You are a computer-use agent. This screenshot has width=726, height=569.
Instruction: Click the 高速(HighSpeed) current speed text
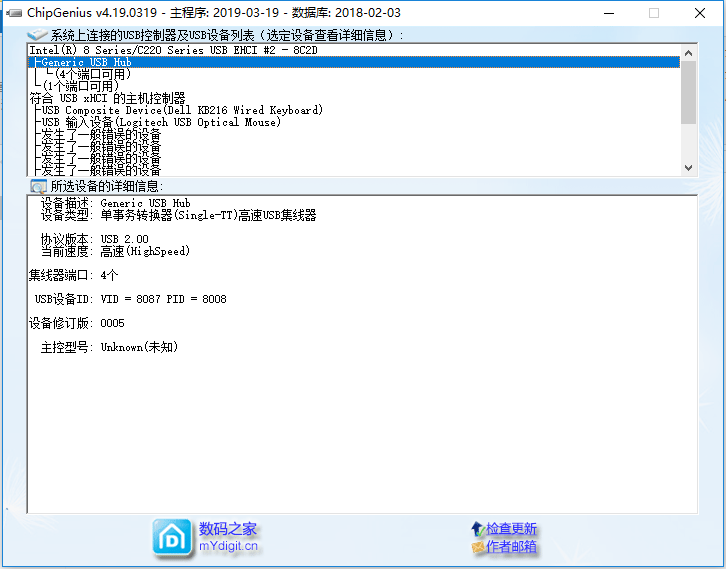coord(145,251)
